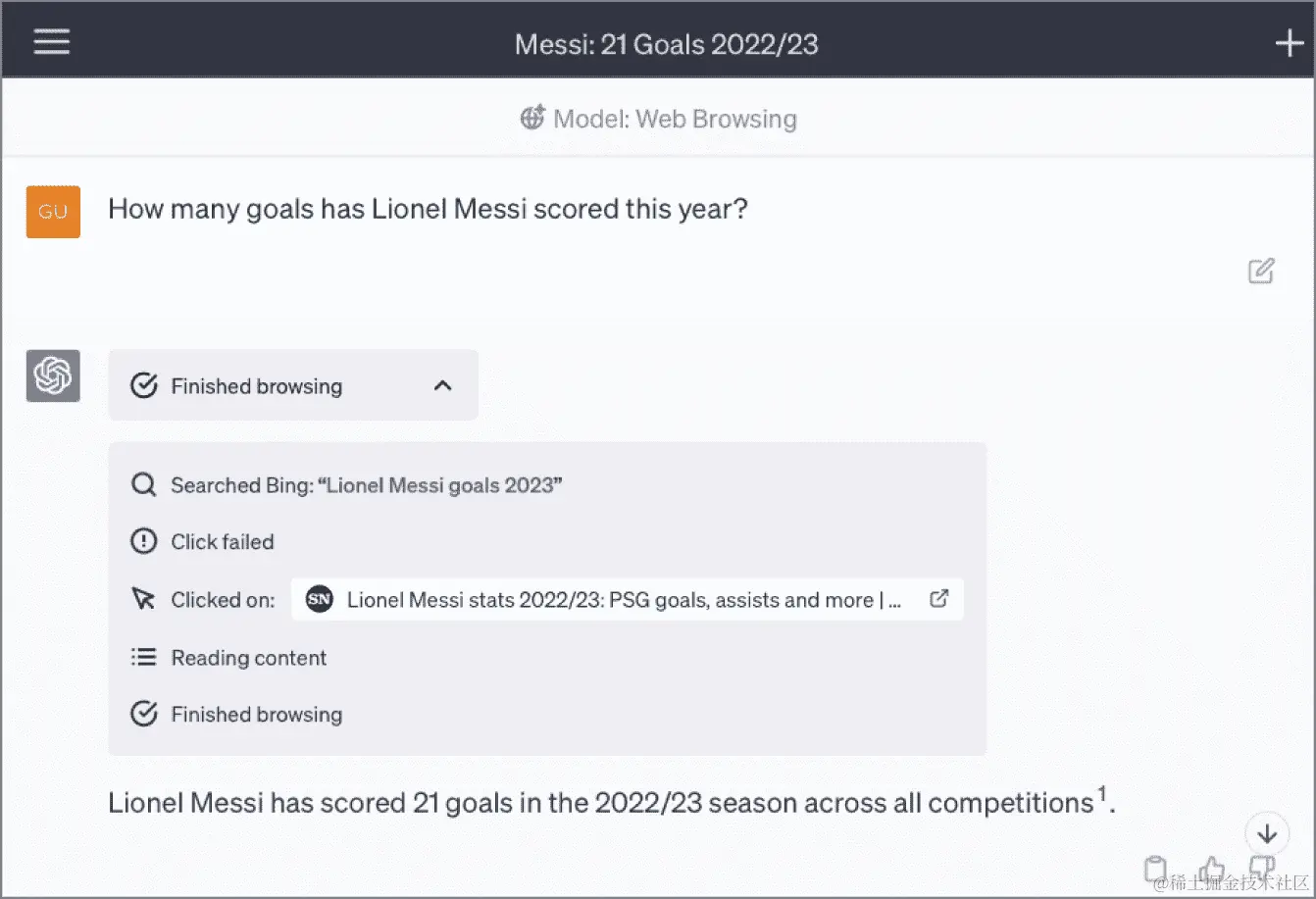
Task: Open the hamburger sidebar menu
Action: coord(51,42)
